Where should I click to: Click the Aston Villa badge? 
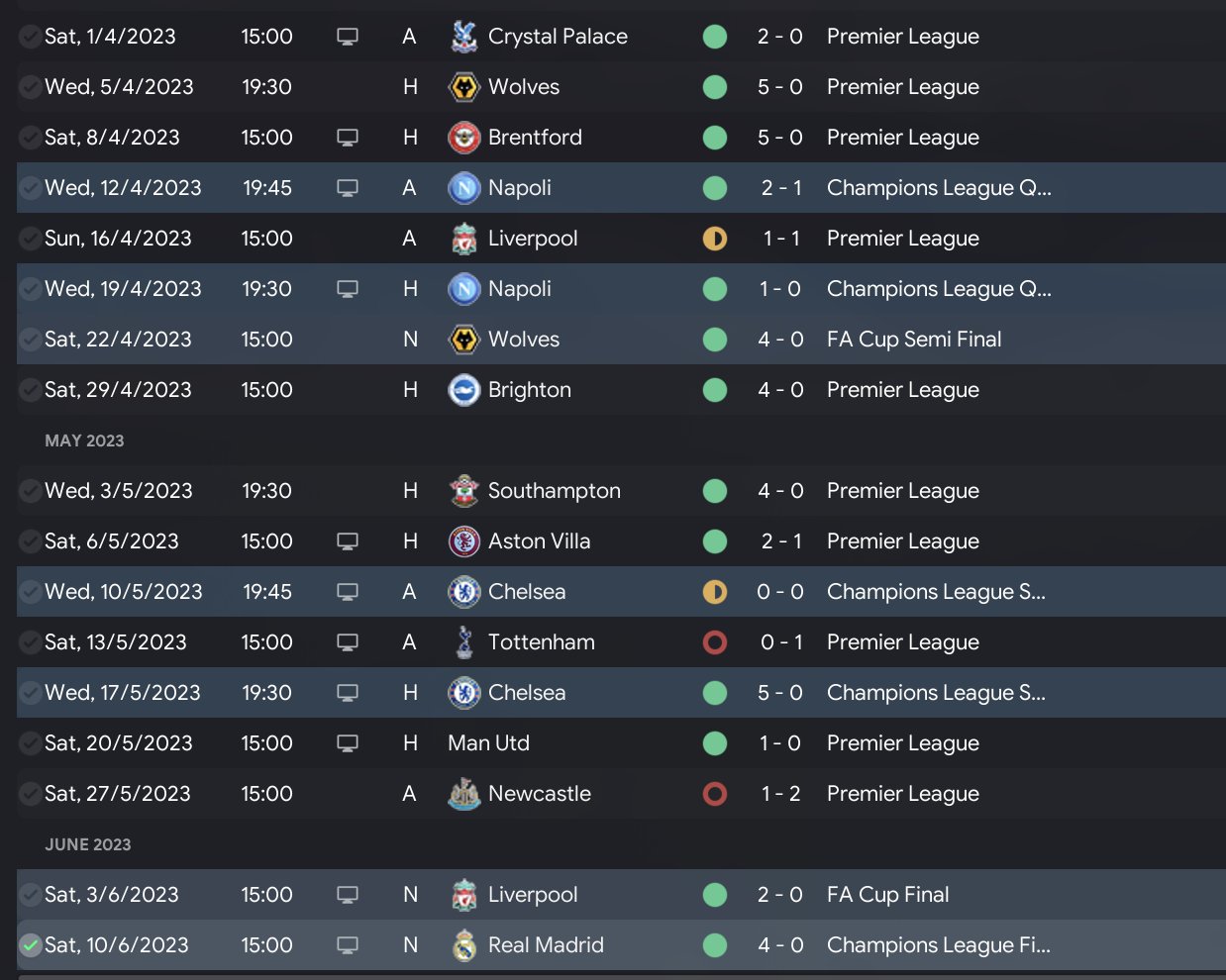463,541
